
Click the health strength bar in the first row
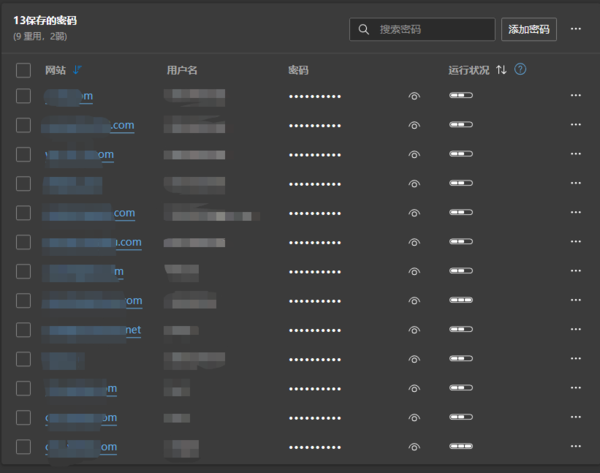pyautogui.click(x=460, y=96)
